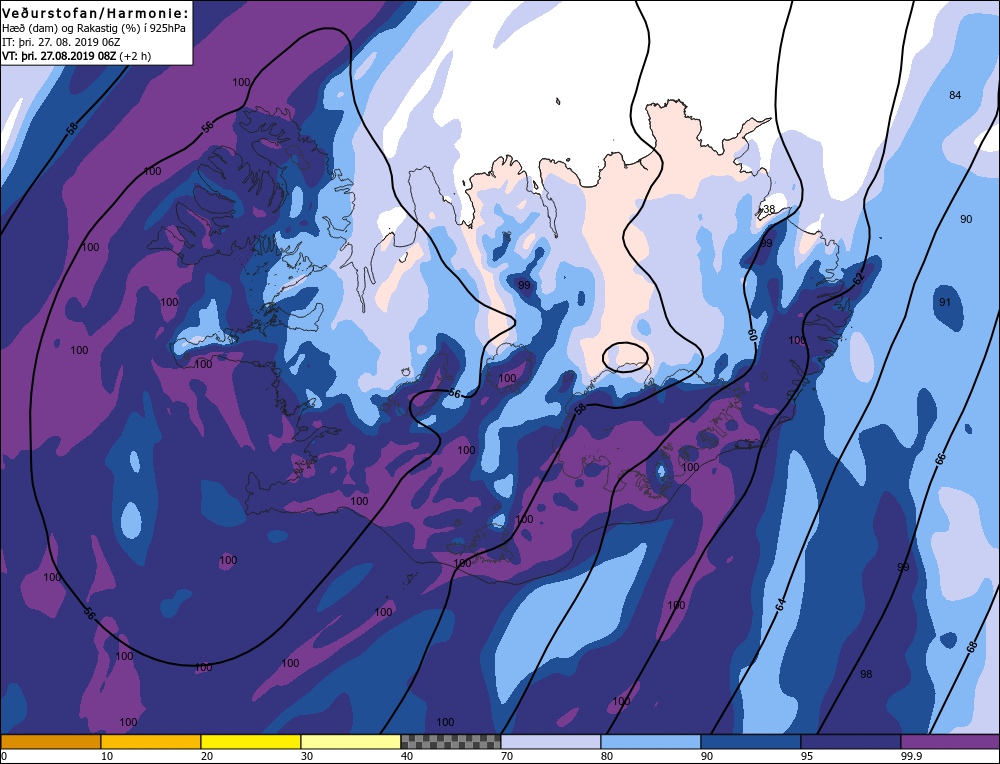Screen dimensions: 1000x764
Task: Click the humidity value label "84"
Action: [x=955, y=96]
